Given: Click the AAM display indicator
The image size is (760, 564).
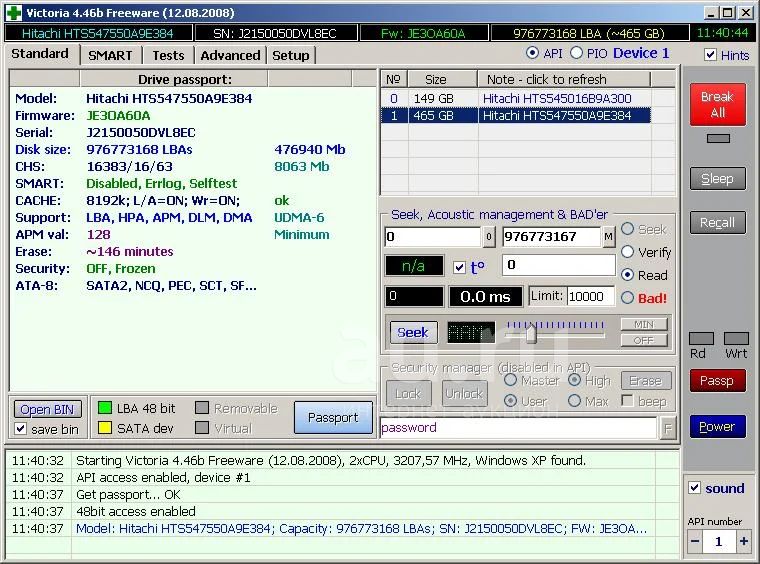Looking at the screenshot, I should [x=471, y=332].
